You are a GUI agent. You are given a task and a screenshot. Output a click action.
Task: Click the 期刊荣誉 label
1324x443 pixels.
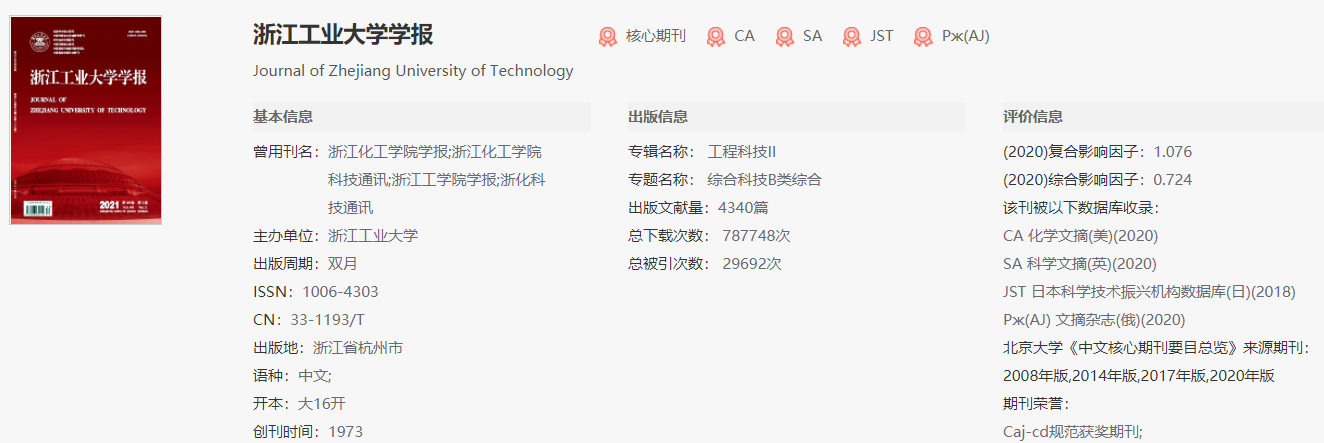1036,404
